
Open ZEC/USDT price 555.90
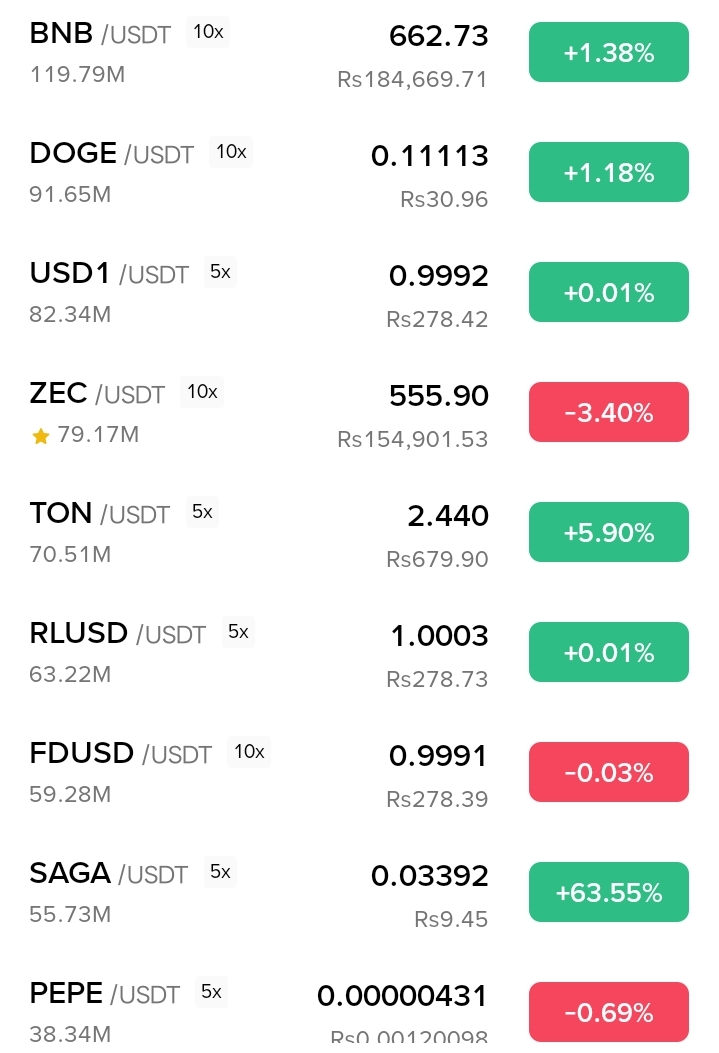[x=438, y=396]
